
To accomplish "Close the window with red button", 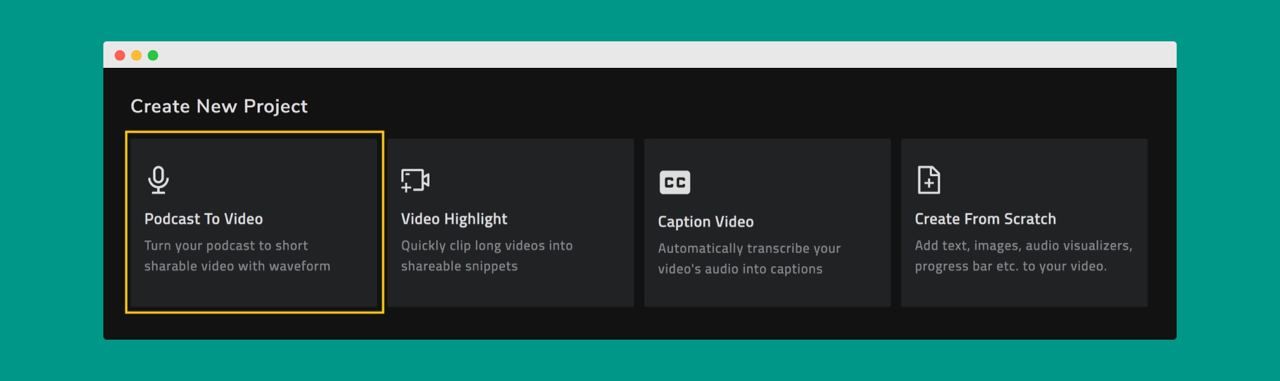I will coord(120,55).
